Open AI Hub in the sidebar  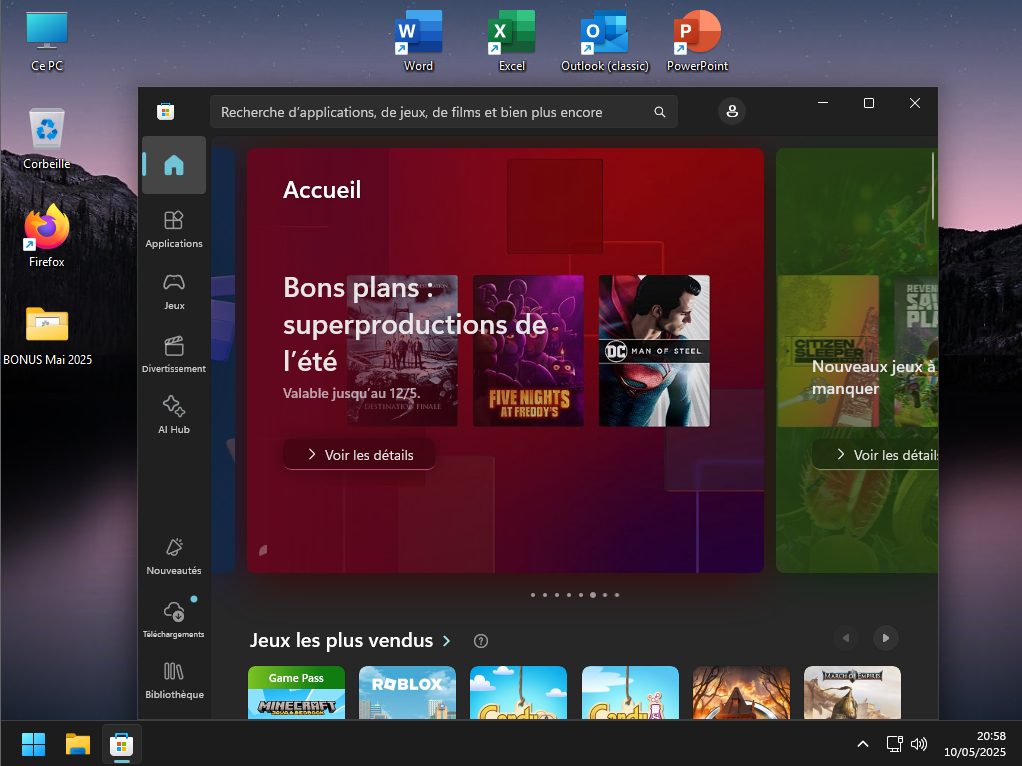(174, 415)
